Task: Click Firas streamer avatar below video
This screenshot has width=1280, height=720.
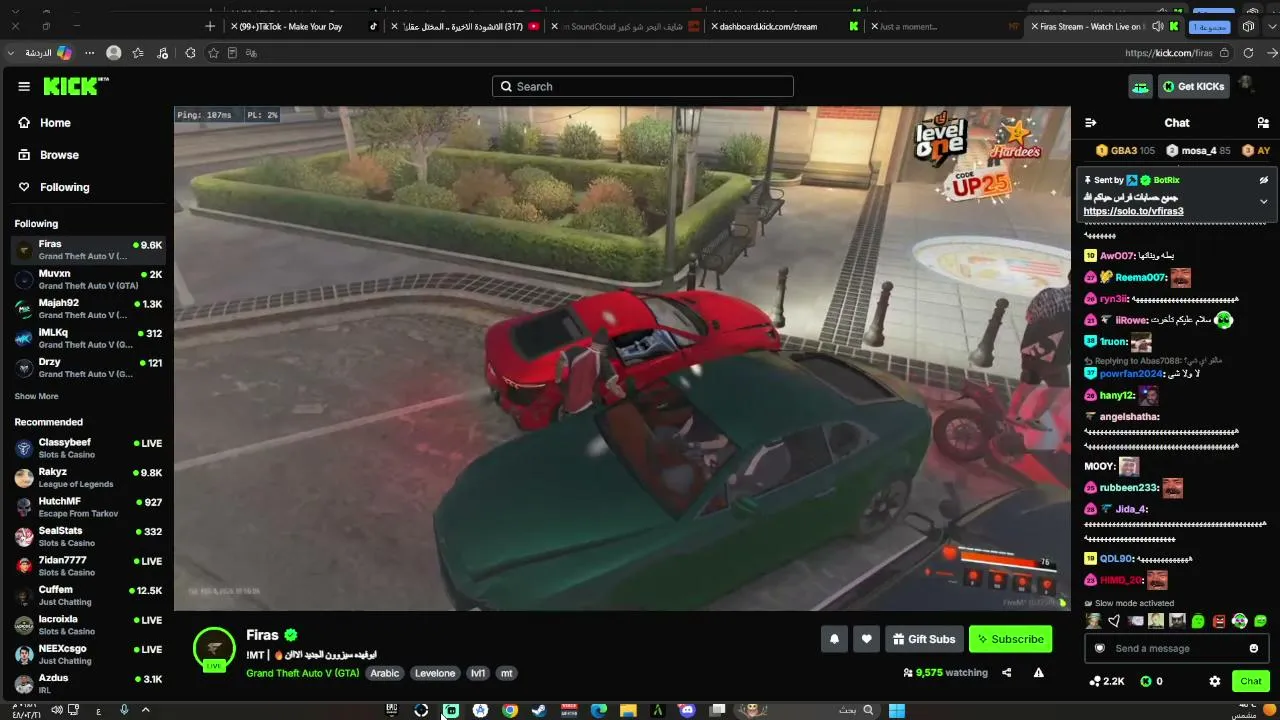Action: coord(214,648)
